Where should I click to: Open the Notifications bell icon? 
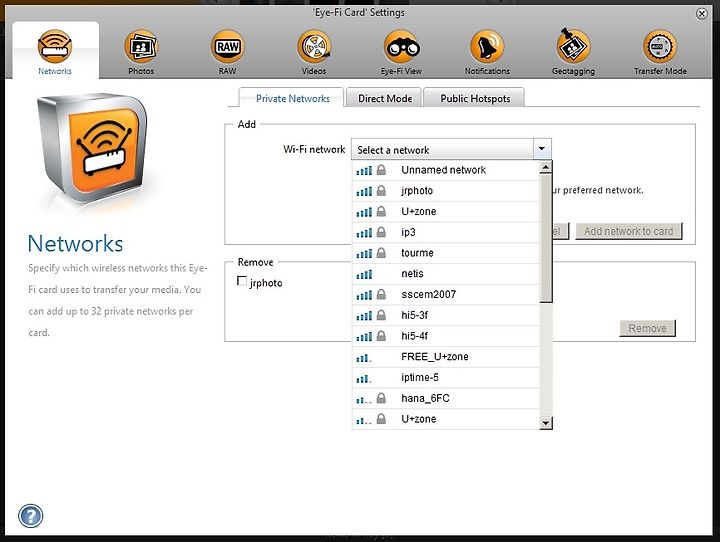coord(487,46)
